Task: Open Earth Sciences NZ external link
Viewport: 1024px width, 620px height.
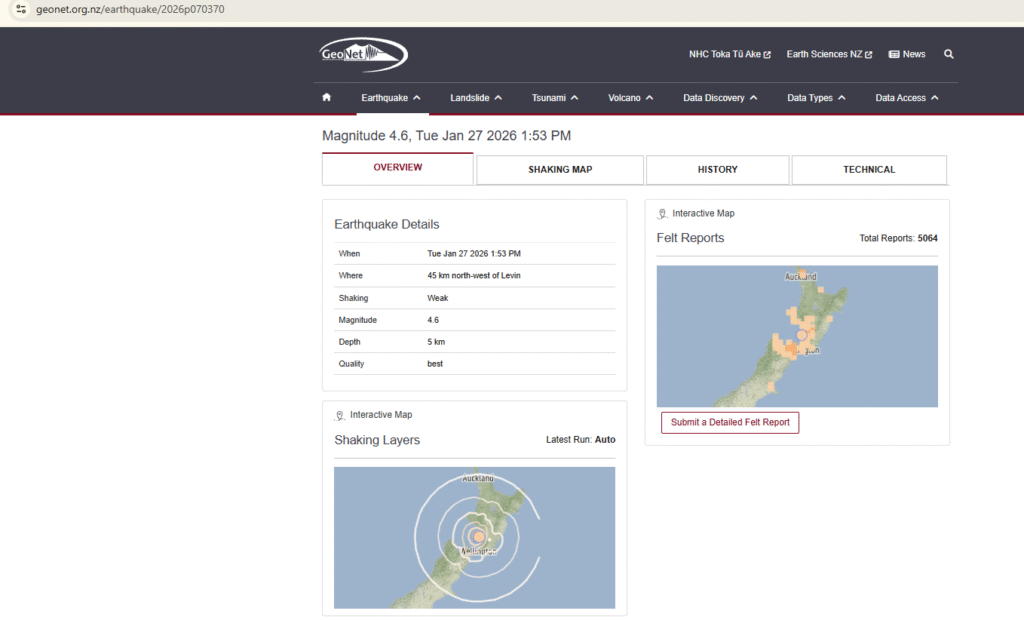Action: (x=829, y=54)
